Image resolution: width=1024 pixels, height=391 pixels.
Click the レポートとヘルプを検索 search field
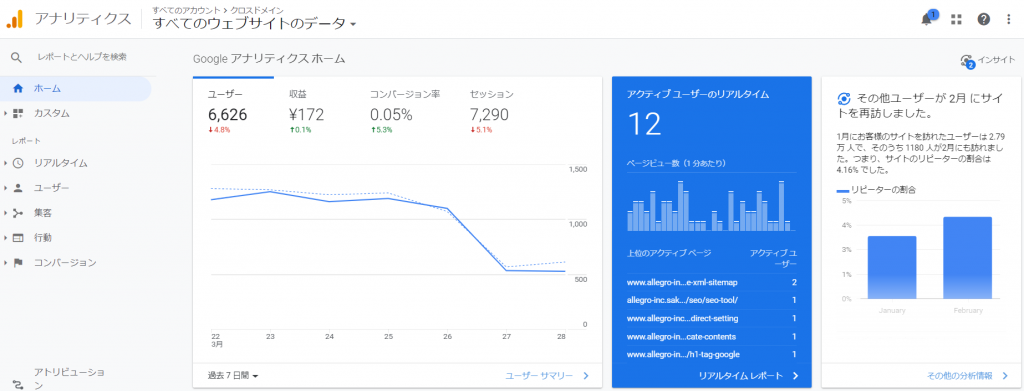82,57
